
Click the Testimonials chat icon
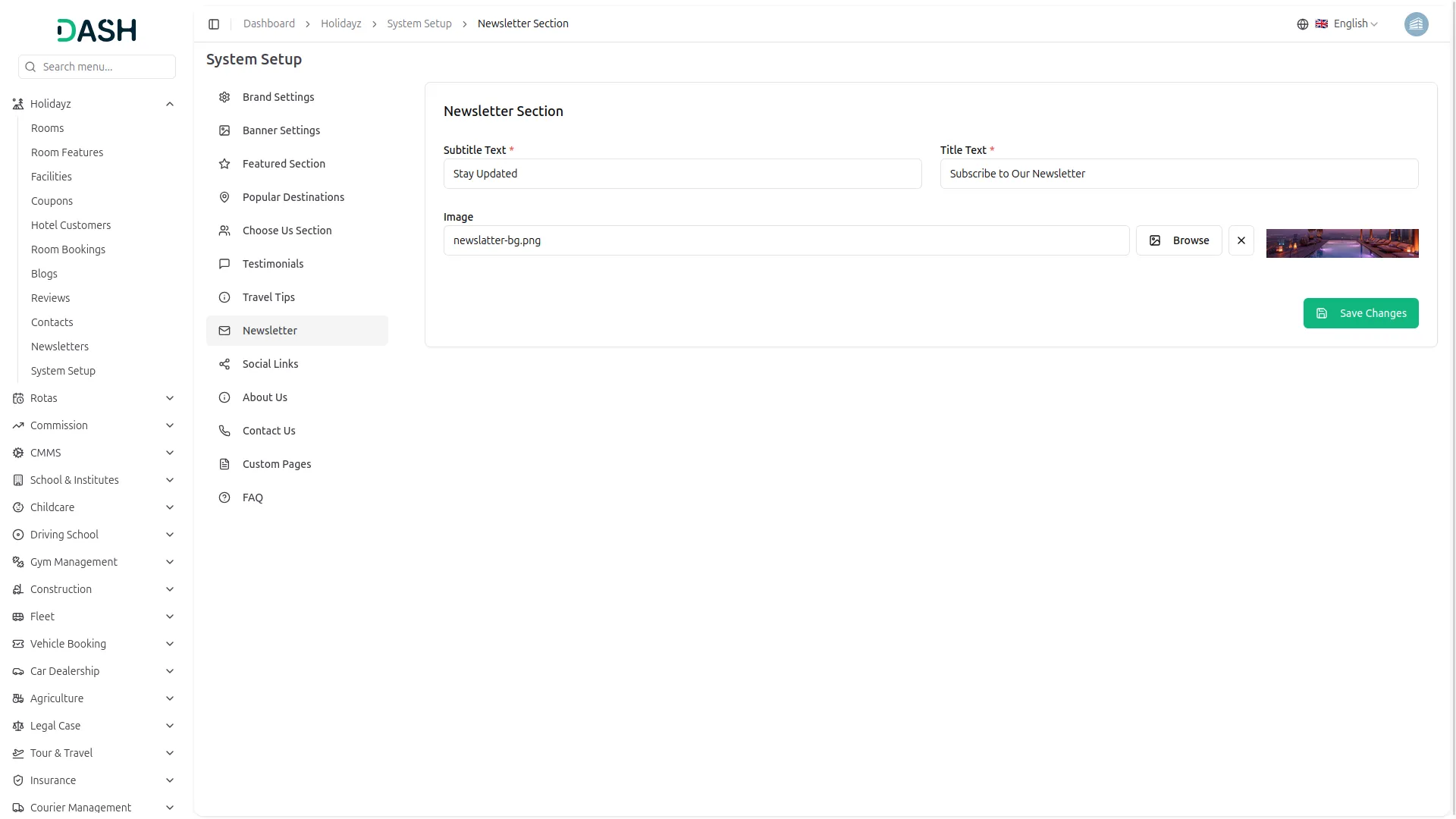click(224, 264)
